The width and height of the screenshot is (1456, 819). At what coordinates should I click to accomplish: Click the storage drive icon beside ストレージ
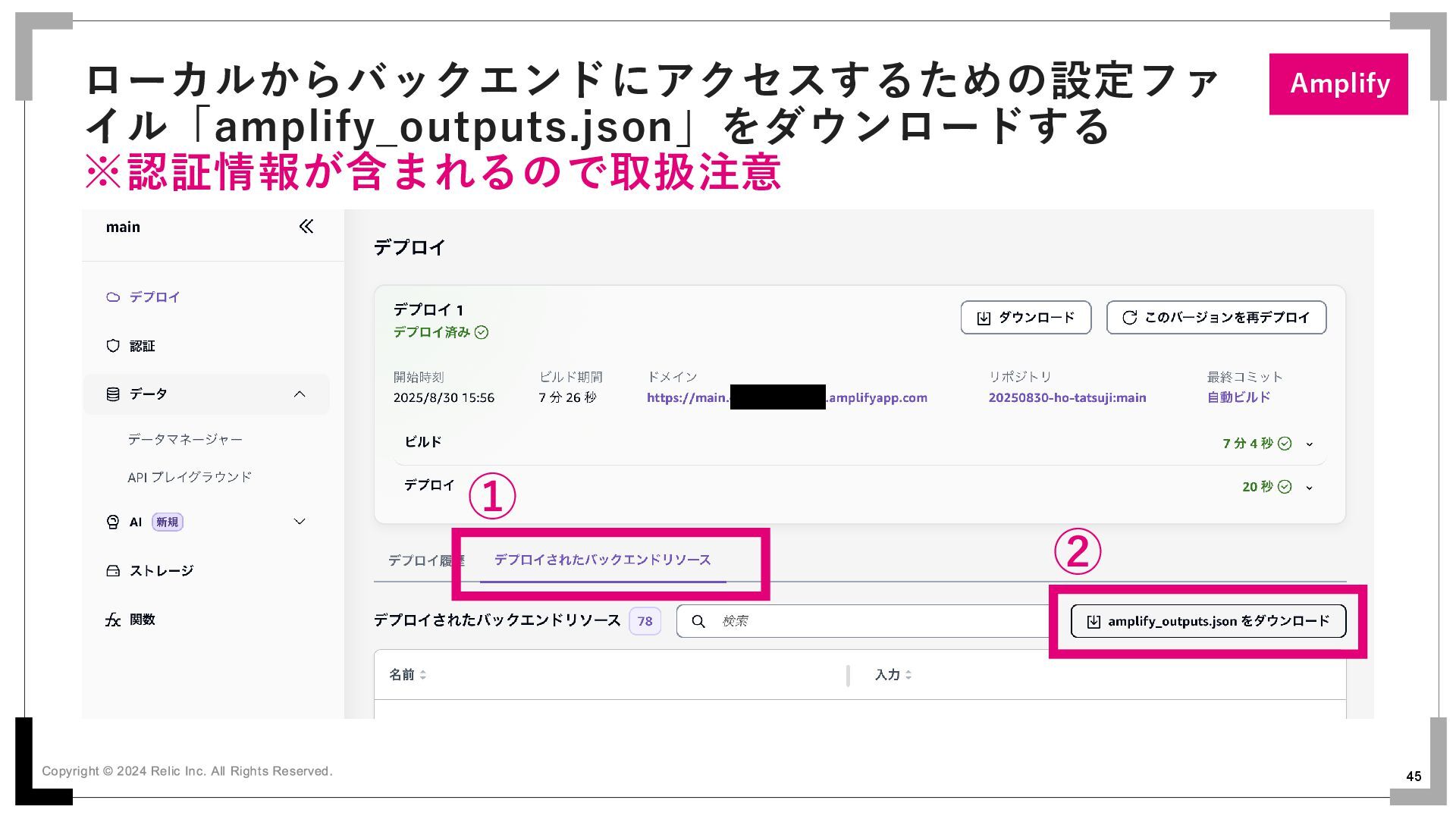(113, 571)
